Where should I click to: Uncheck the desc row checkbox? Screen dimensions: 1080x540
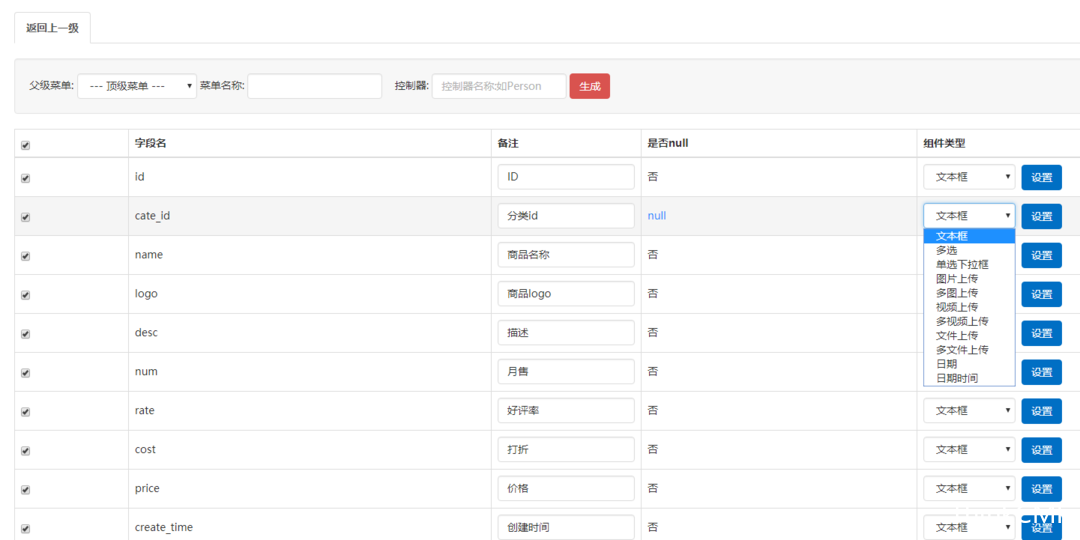25,334
